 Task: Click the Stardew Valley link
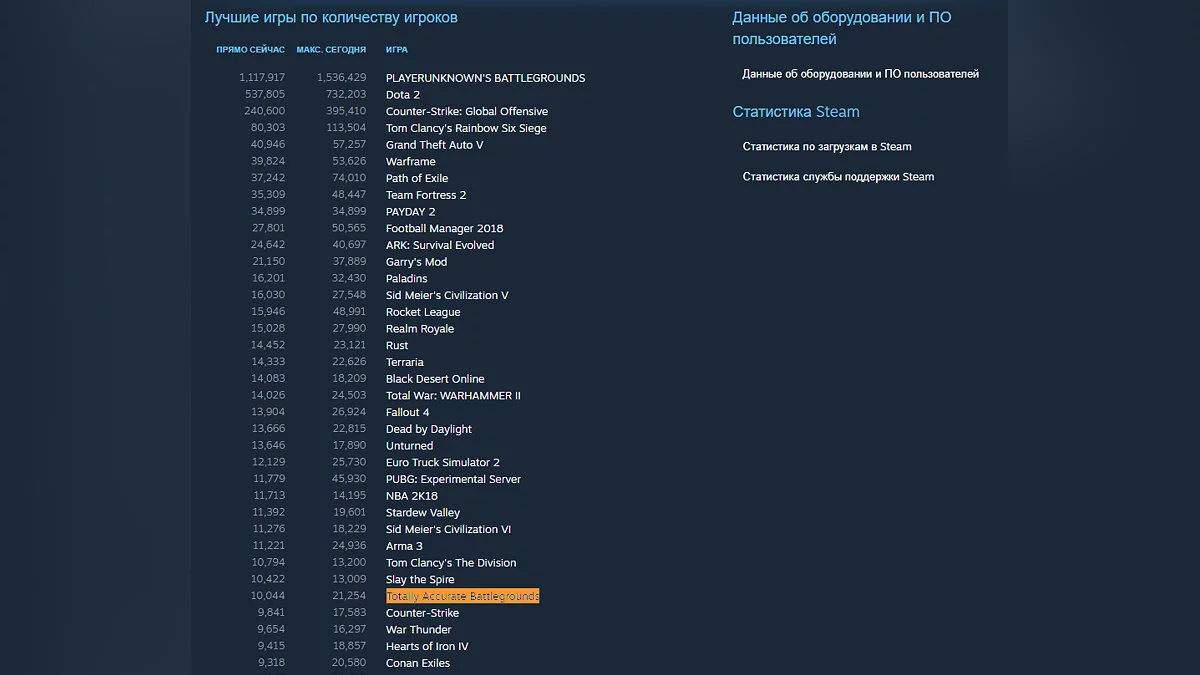[x=423, y=512]
